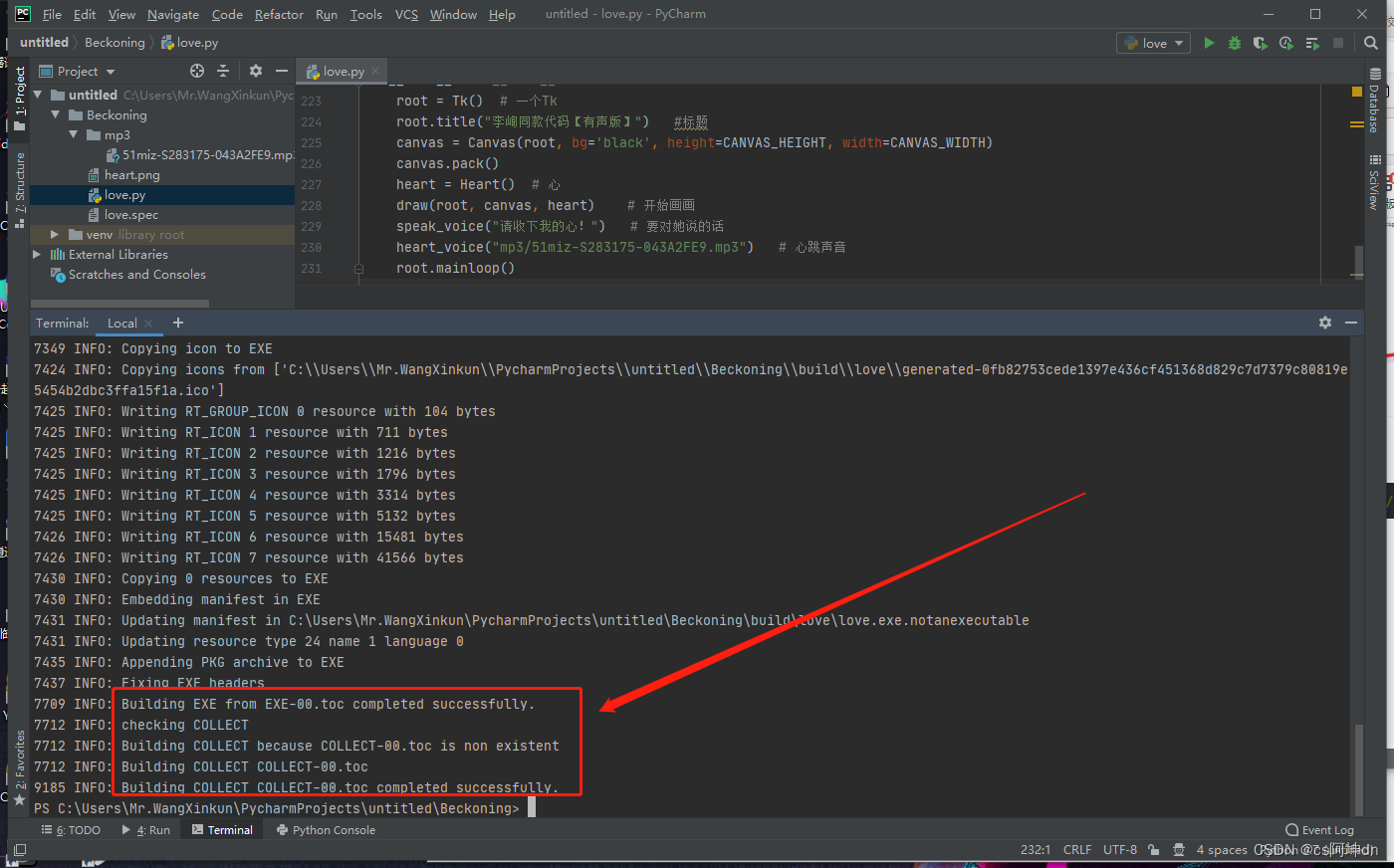Click love.py breadcrumb in navigation bar
Image resolution: width=1394 pixels, height=868 pixels.
189,43
